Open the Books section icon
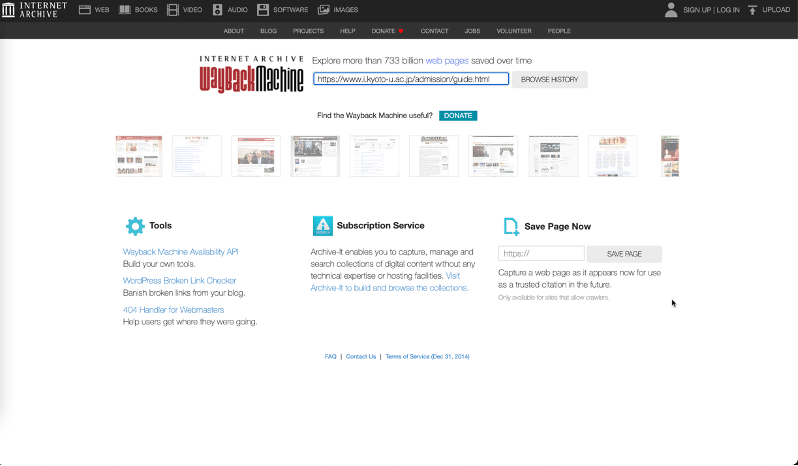 coord(125,10)
